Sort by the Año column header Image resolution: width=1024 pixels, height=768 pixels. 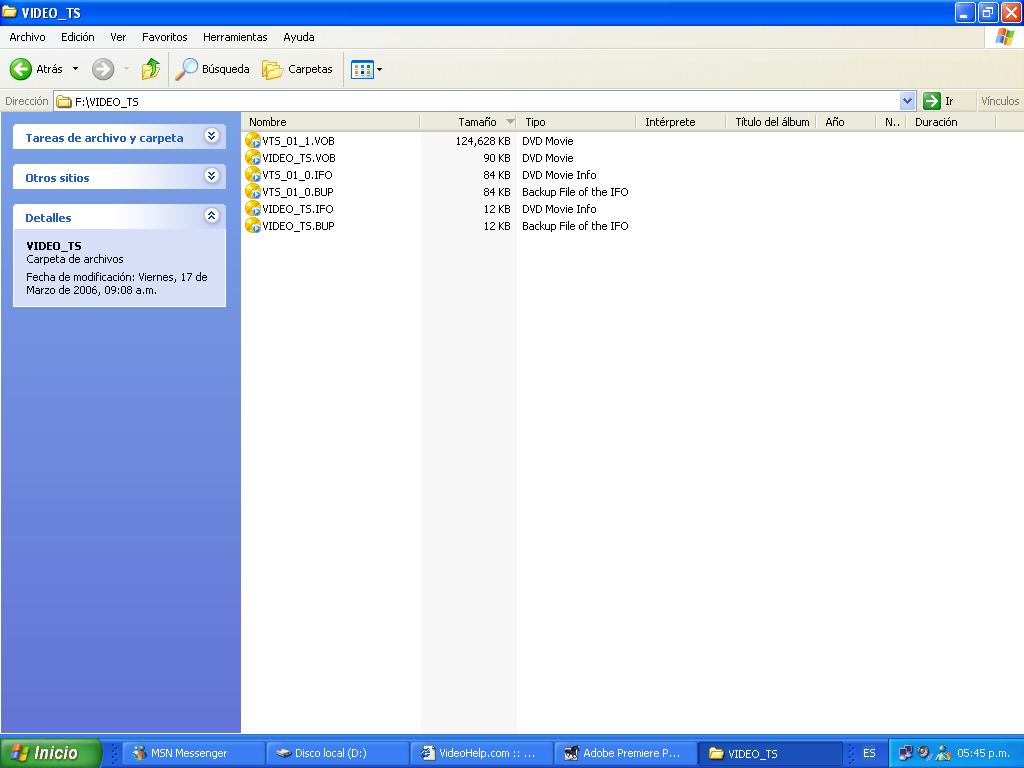(x=846, y=122)
